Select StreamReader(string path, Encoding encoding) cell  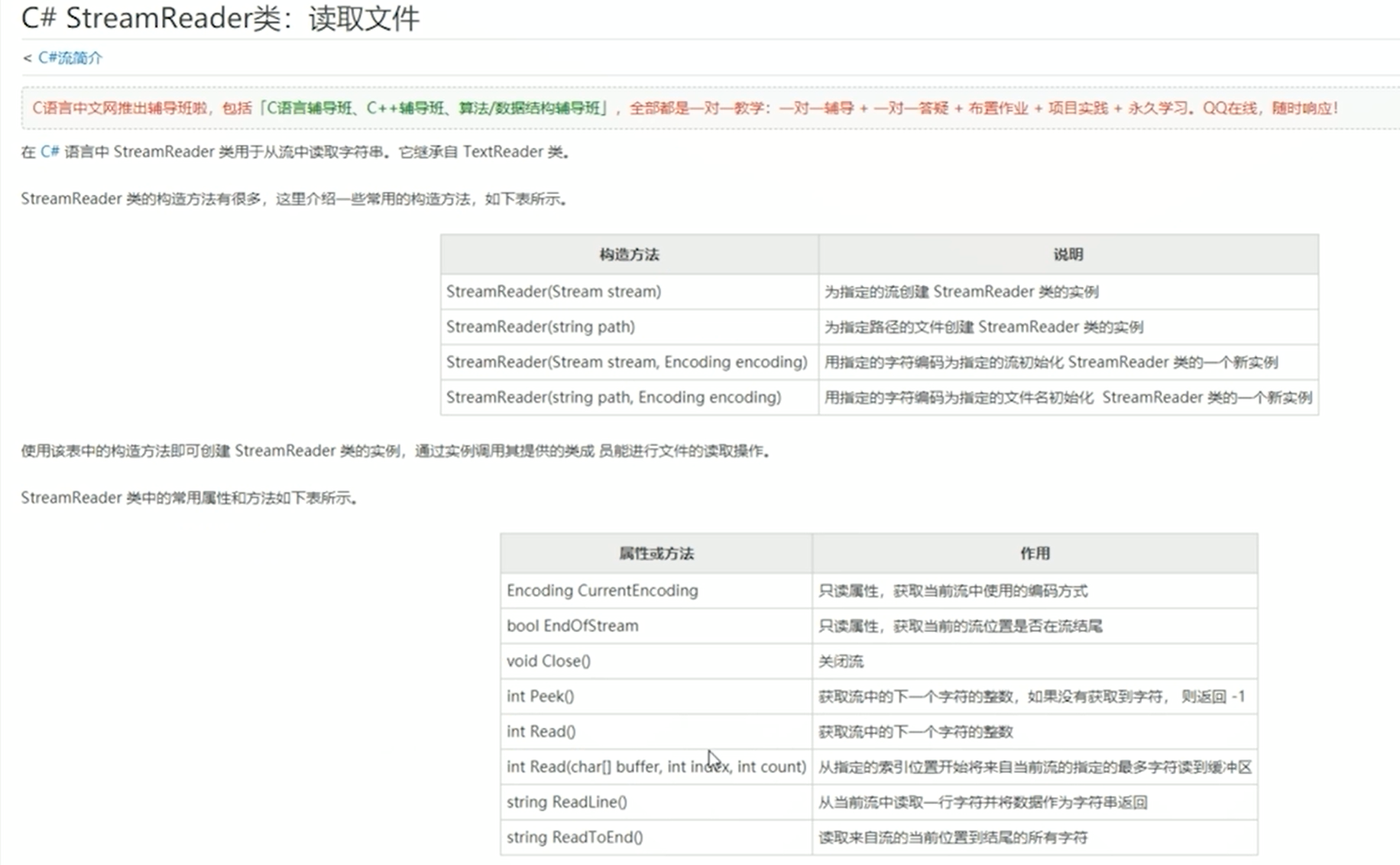click(x=629, y=397)
